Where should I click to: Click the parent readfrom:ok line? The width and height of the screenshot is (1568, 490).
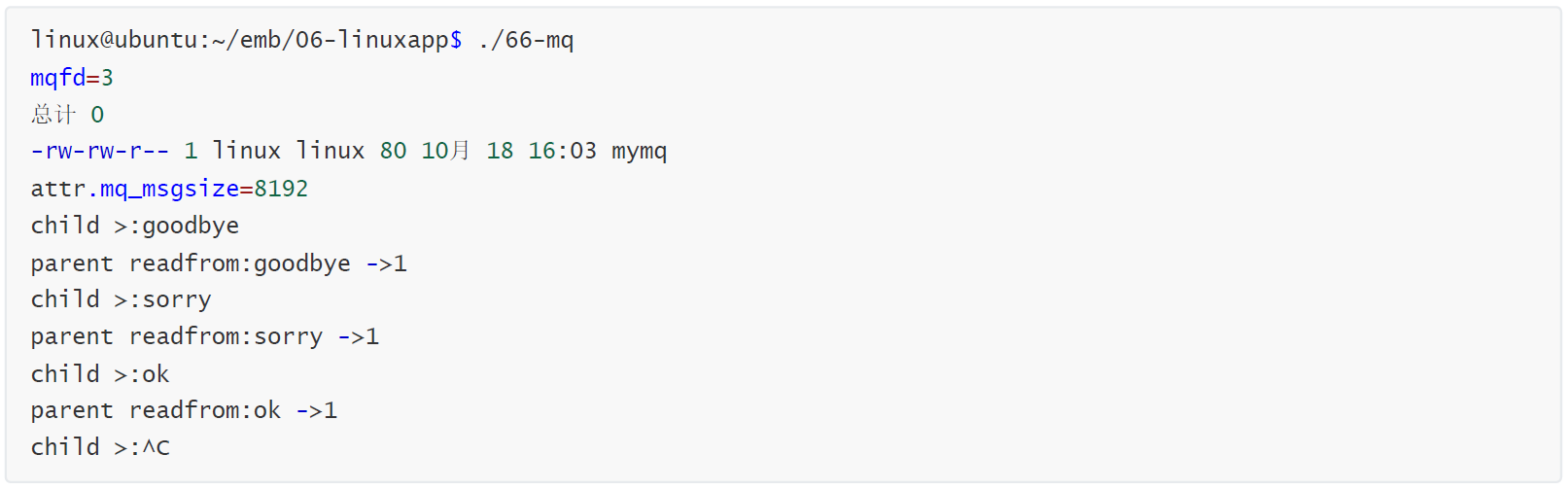tap(184, 410)
